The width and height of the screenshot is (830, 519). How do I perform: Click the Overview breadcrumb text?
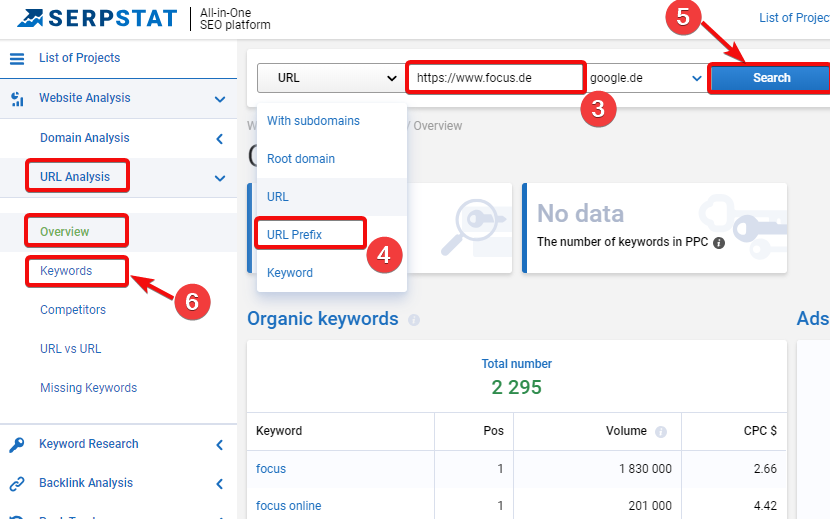(437, 126)
